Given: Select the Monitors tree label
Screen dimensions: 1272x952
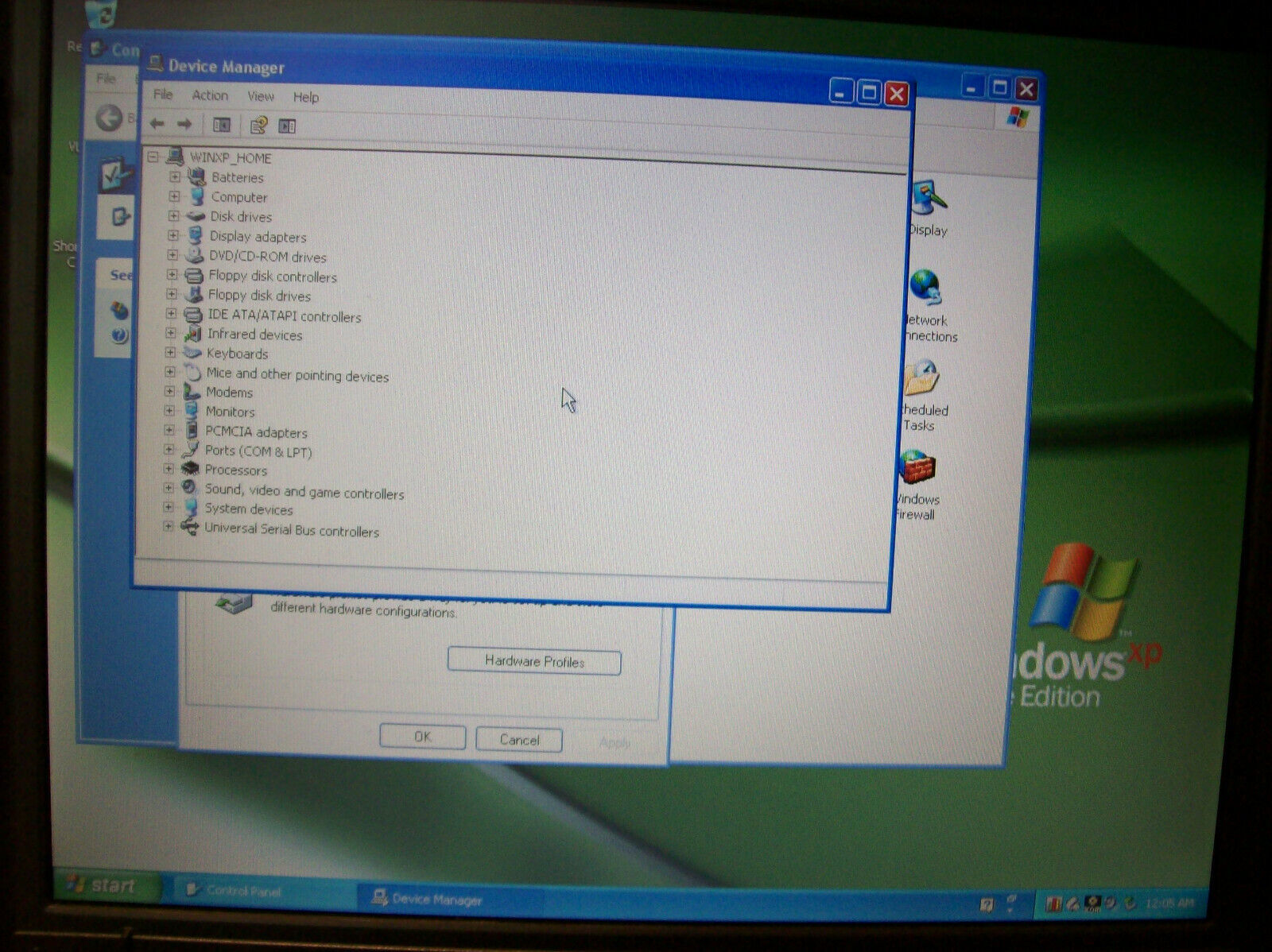Looking at the screenshot, I should coord(231,412).
